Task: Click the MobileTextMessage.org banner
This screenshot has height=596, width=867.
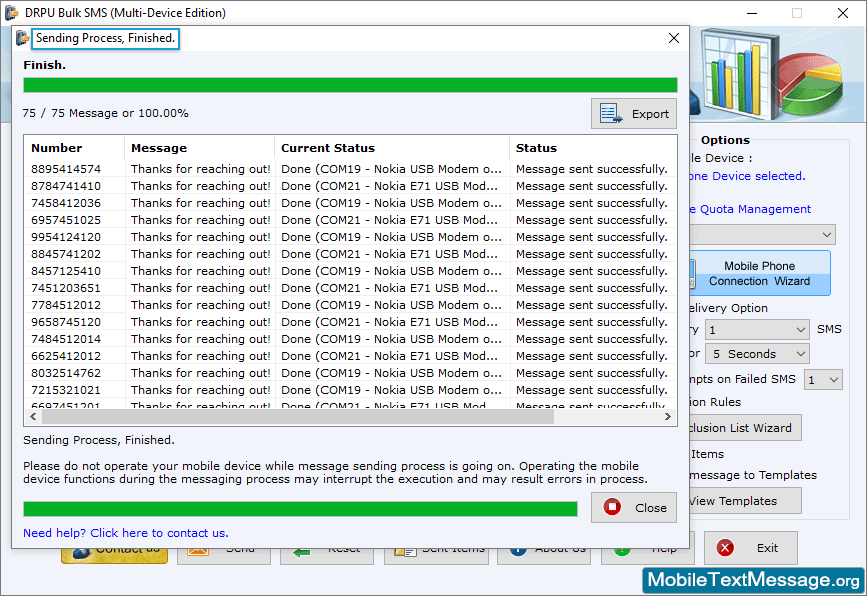Action: 753,580
